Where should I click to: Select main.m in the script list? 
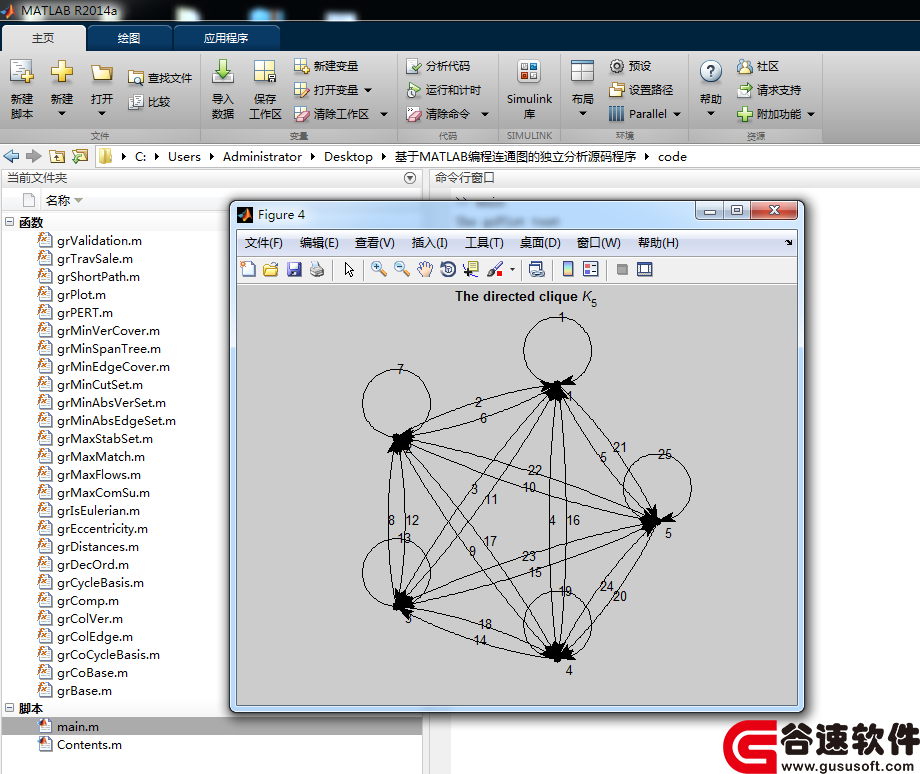point(78,726)
